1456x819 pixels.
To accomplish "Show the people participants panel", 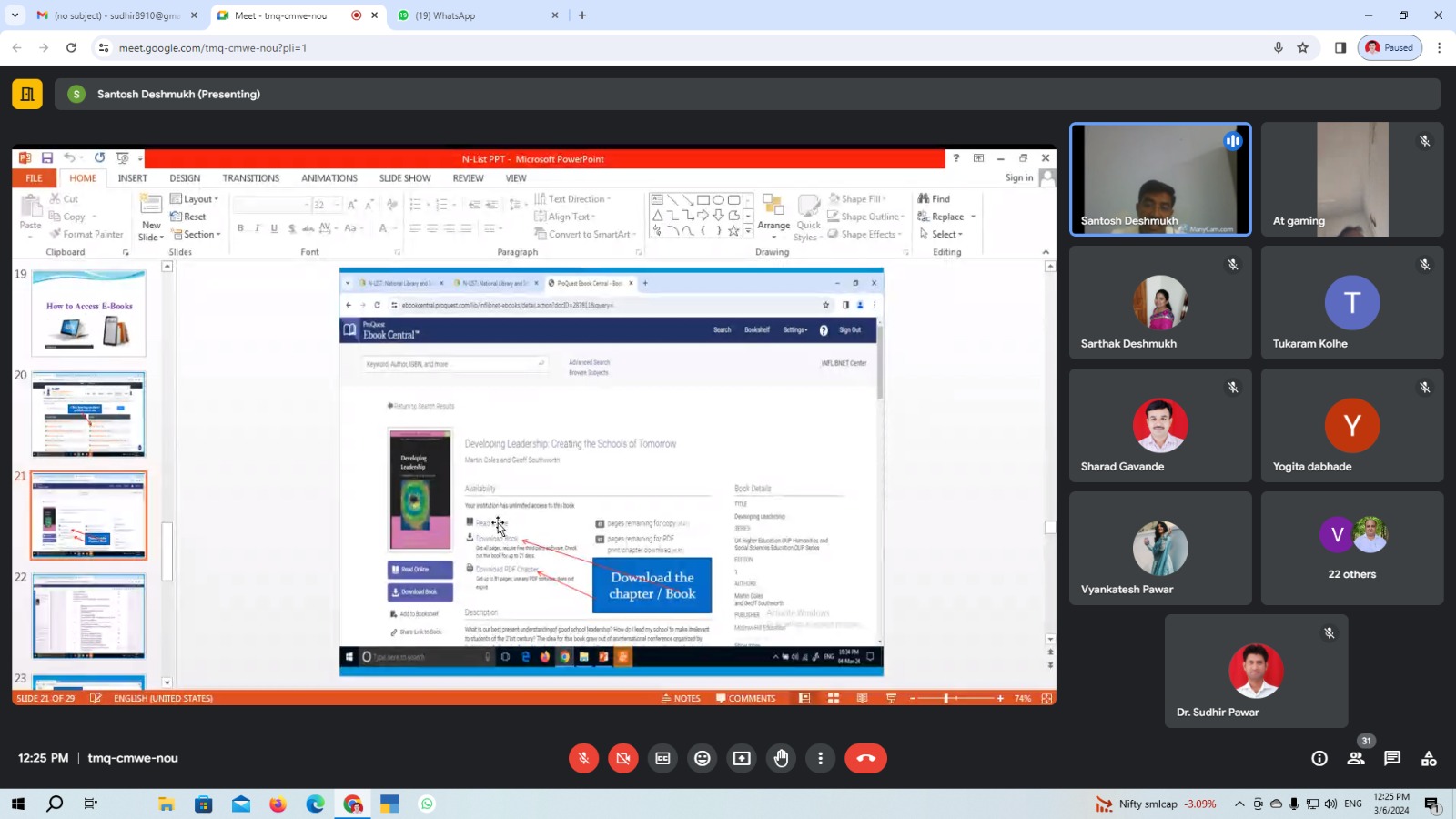I will pyautogui.click(x=1356, y=758).
